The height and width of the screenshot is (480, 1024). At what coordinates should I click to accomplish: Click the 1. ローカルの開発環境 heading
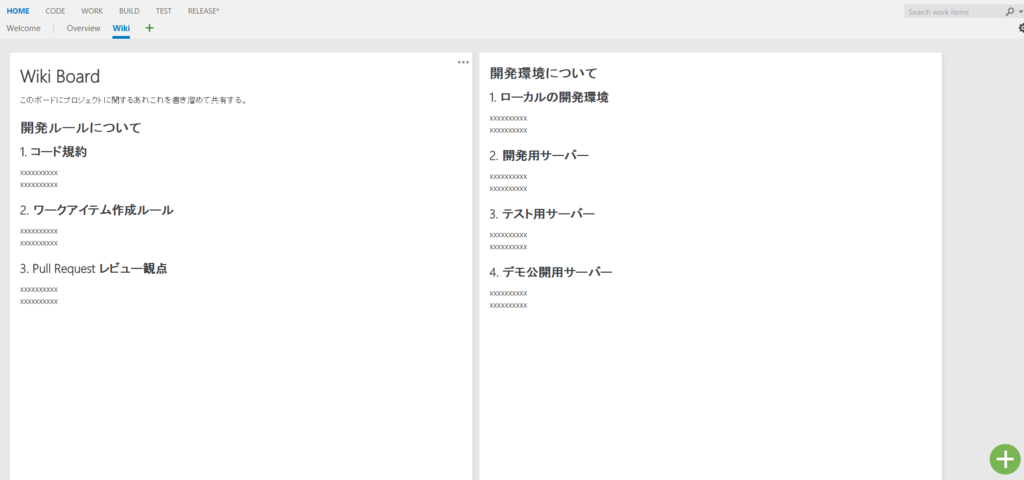[x=549, y=97]
